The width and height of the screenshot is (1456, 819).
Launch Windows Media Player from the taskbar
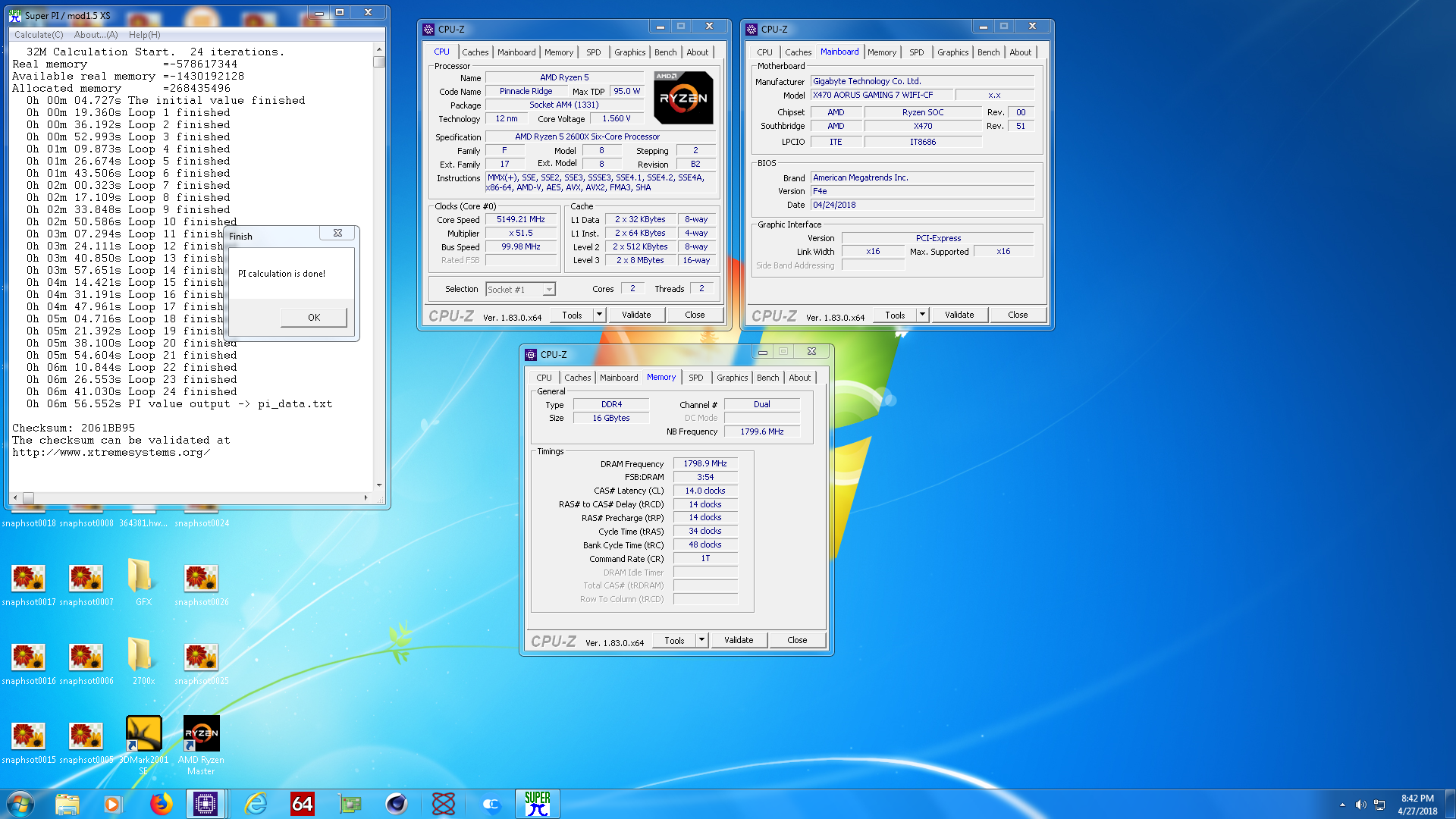[112, 804]
